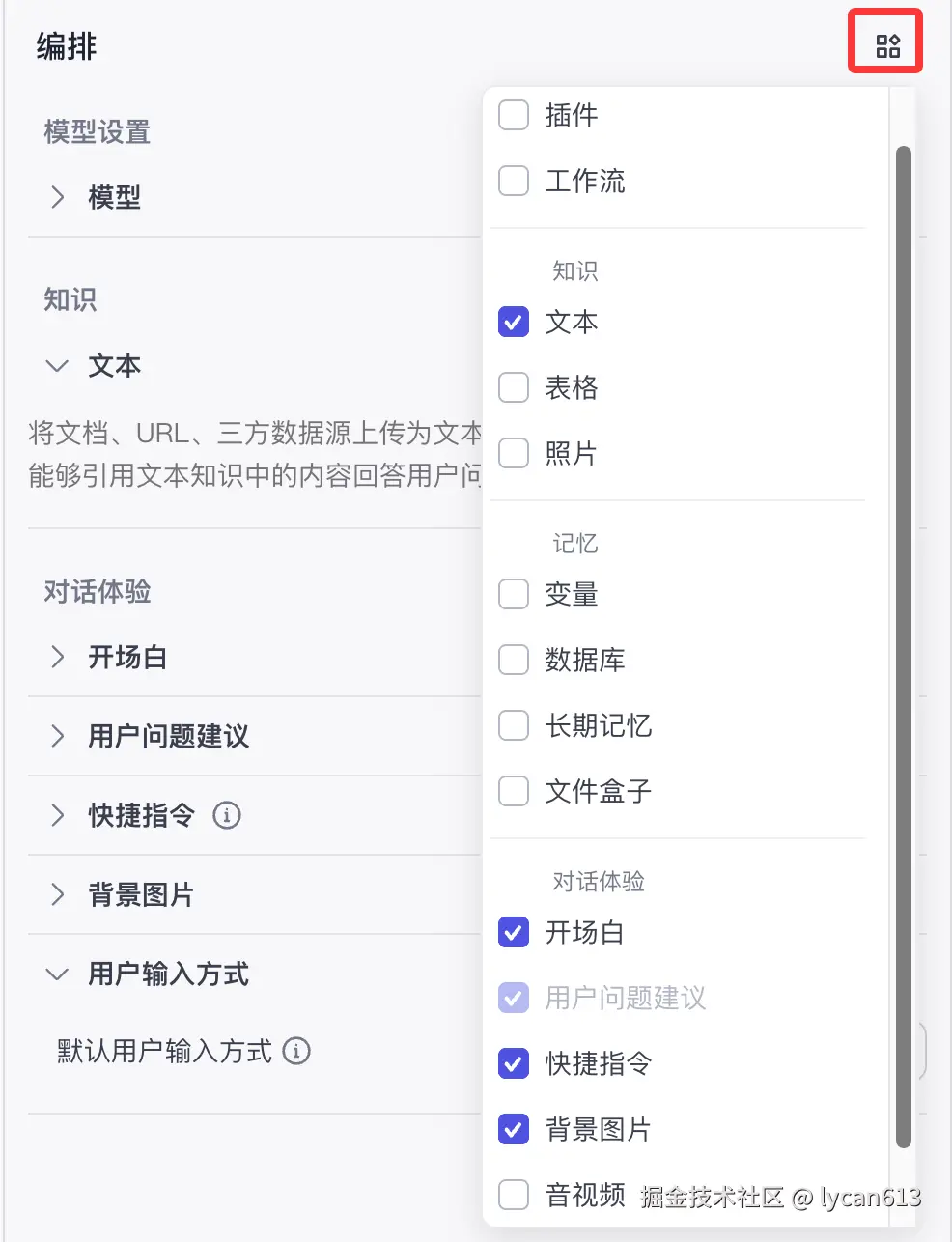The height and width of the screenshot is (1242, 952).
Task: Click the 文件盒子 option label
Action: (x=598, y=791)
